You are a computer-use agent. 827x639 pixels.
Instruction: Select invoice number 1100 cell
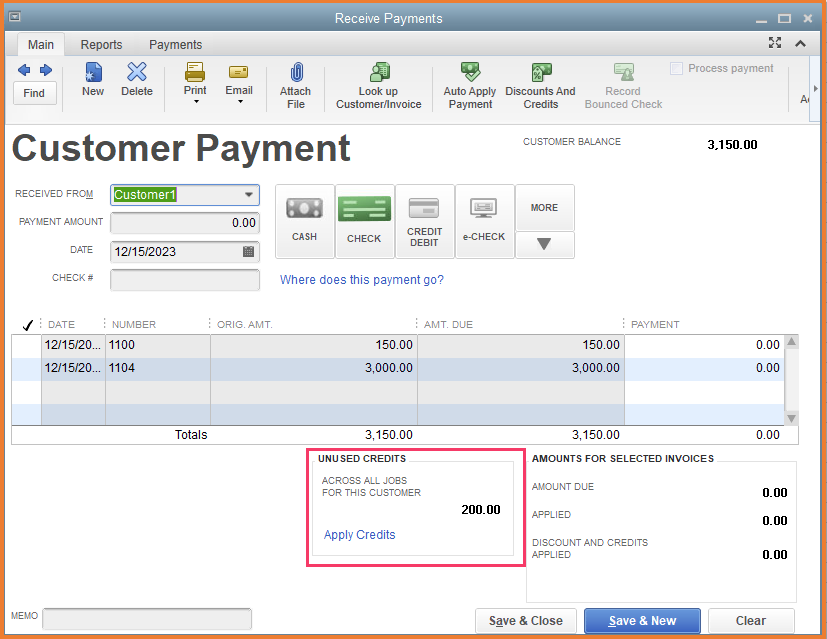[x=158, y=345]
